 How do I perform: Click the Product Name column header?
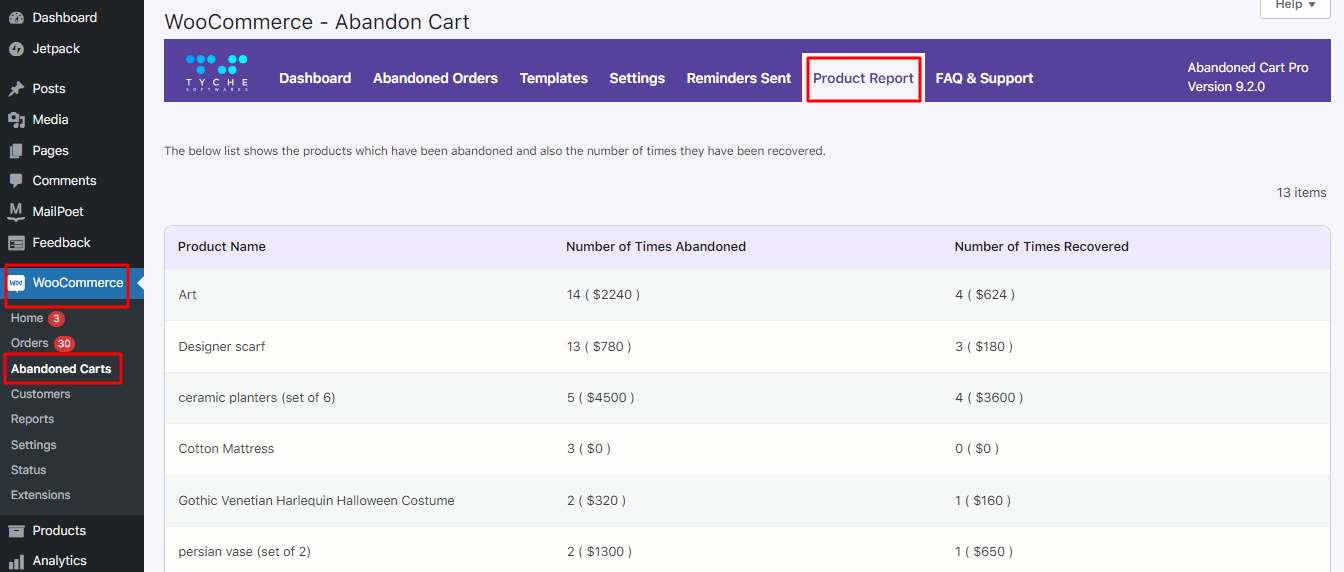[222, 247]
